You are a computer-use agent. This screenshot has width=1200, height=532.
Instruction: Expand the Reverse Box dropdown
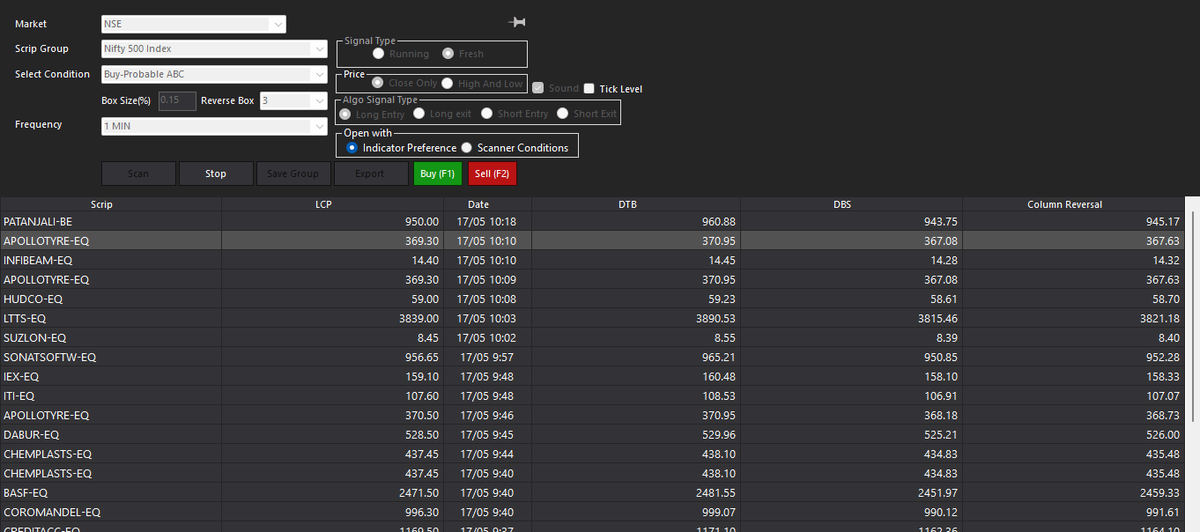pyautogui.click(x=293, y=101)
